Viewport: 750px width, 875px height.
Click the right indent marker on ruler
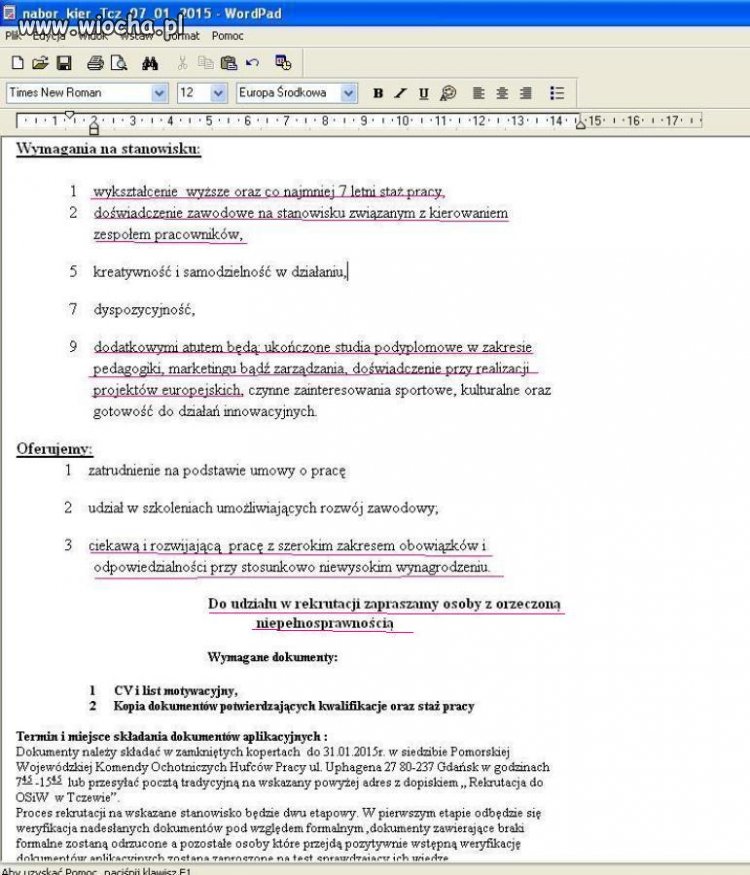pos(580,124)
